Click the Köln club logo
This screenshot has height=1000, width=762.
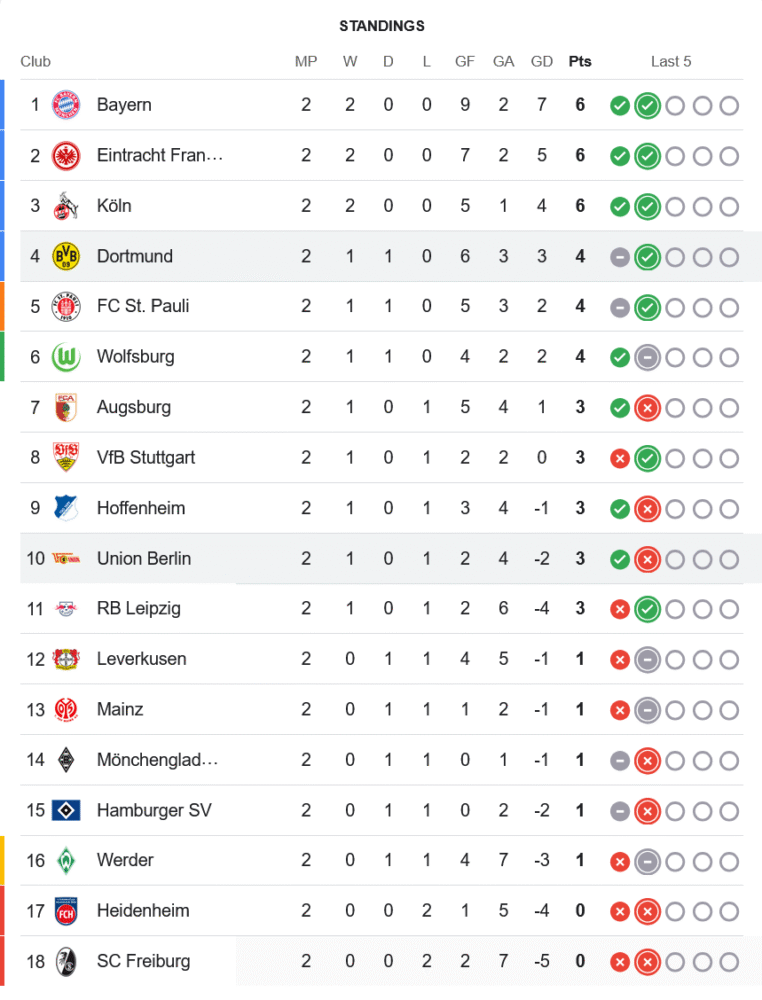pyautogui.click(x=66, y=206)
